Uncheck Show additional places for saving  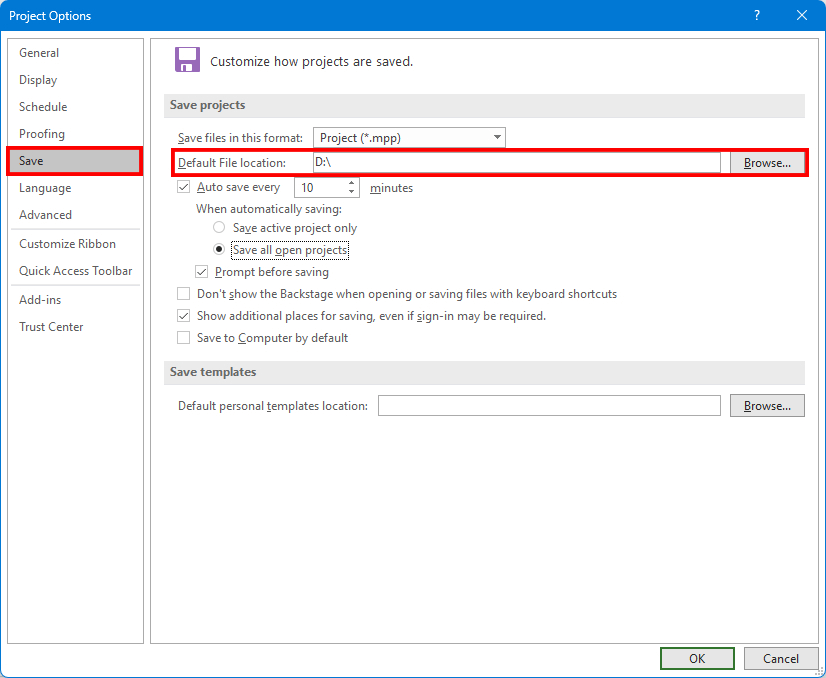183,315
